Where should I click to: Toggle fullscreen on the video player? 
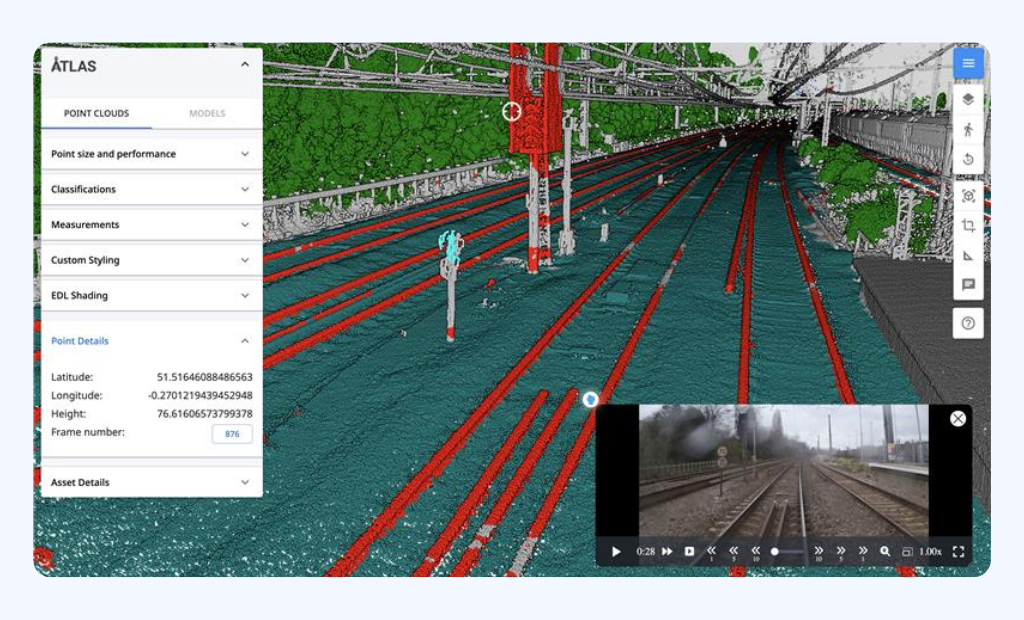click(958, 551)
